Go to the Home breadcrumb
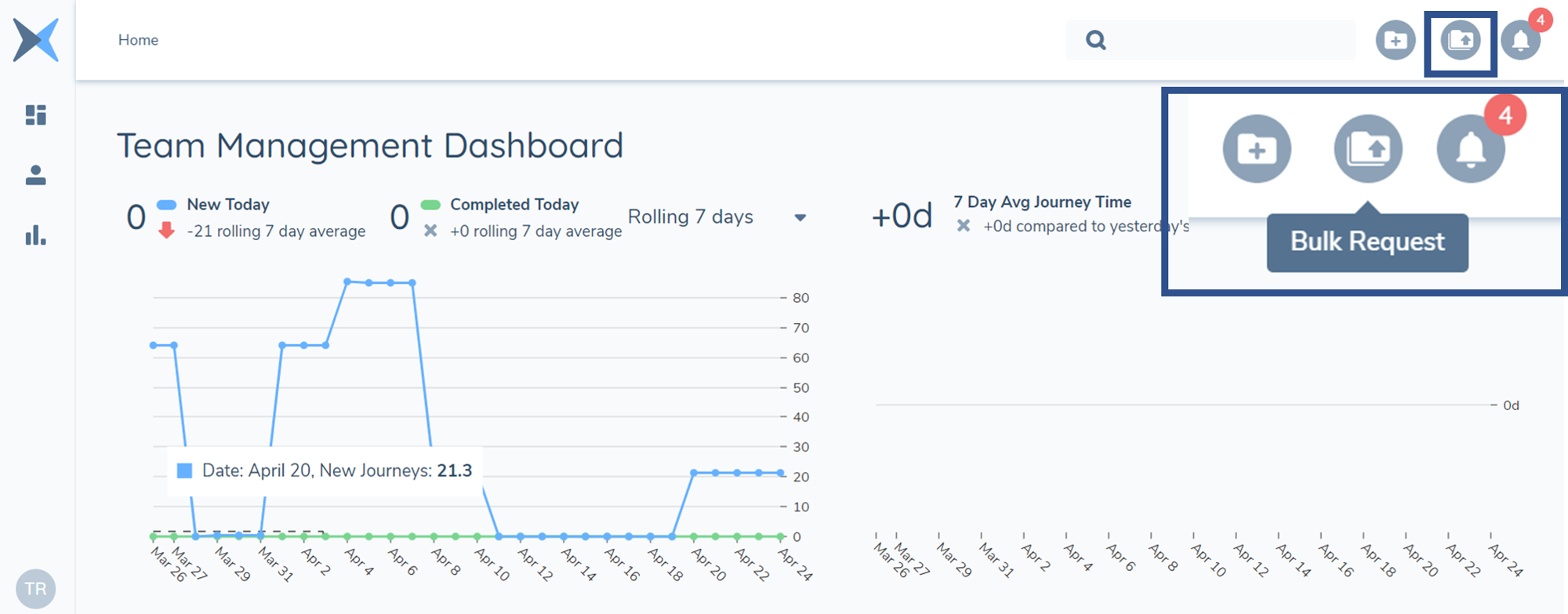The image size is (1568, 614). pyautogui.click(x=138, y=40)
